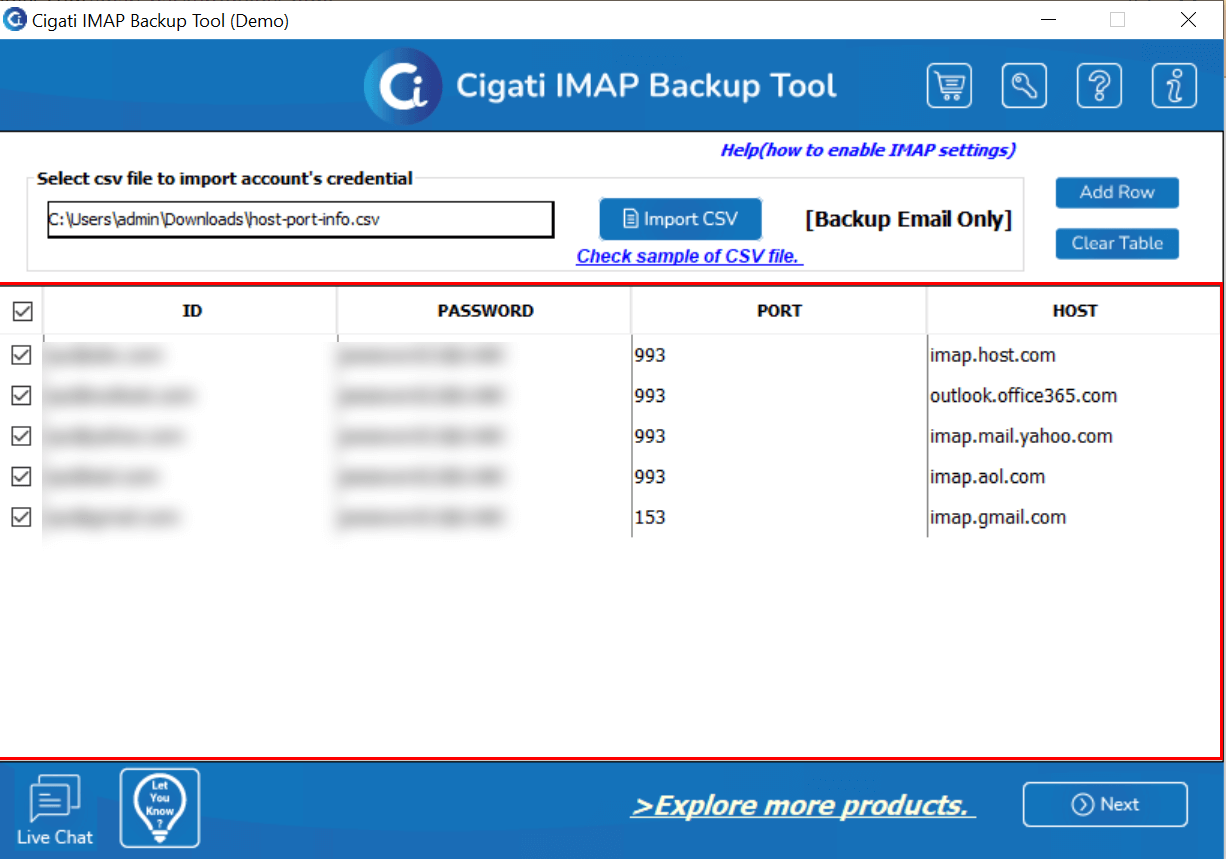Click the Let You Know lightbulb icon

tap(160, 808)
